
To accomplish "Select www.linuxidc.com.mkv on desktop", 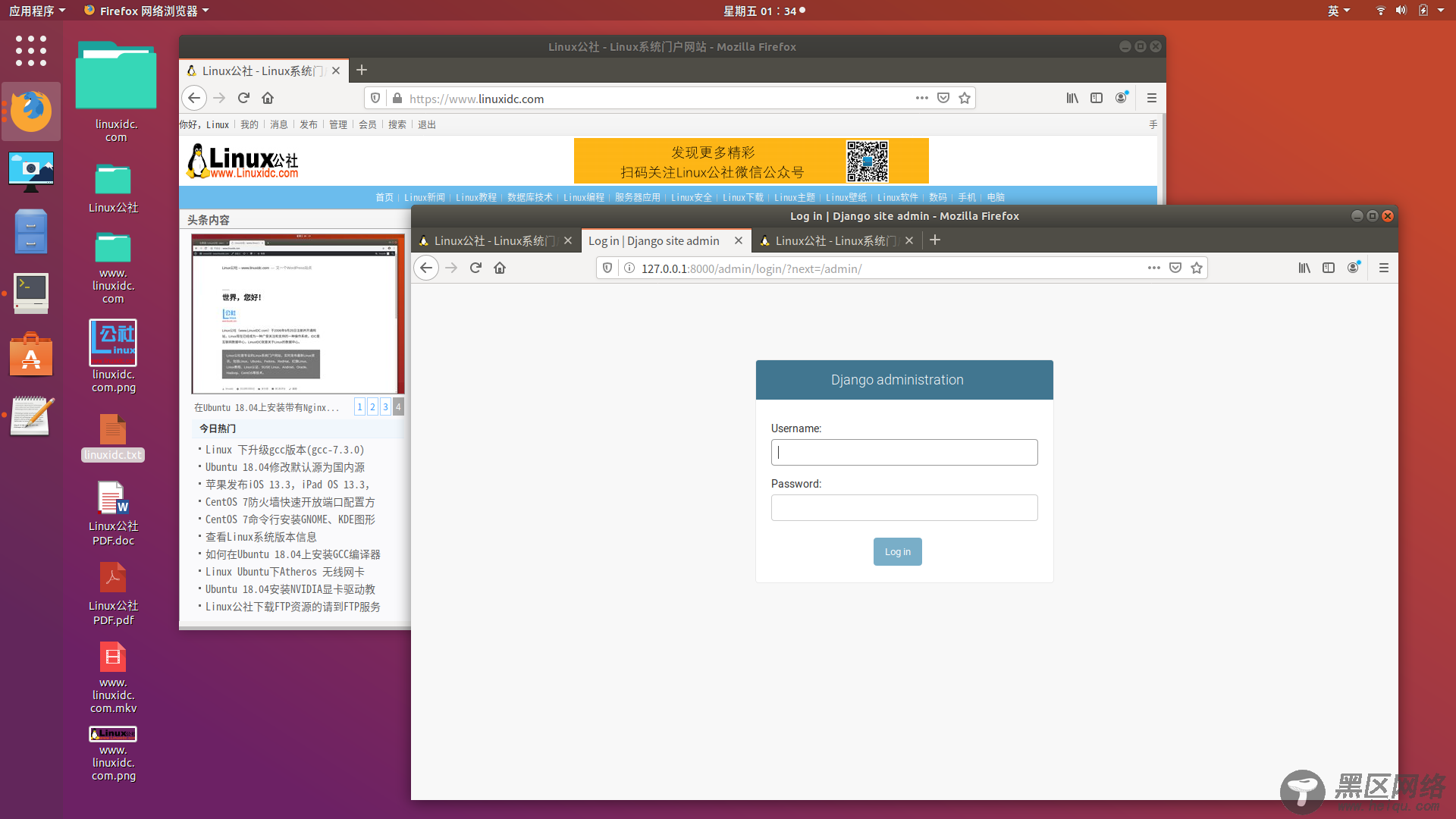I will pos(113,678).
